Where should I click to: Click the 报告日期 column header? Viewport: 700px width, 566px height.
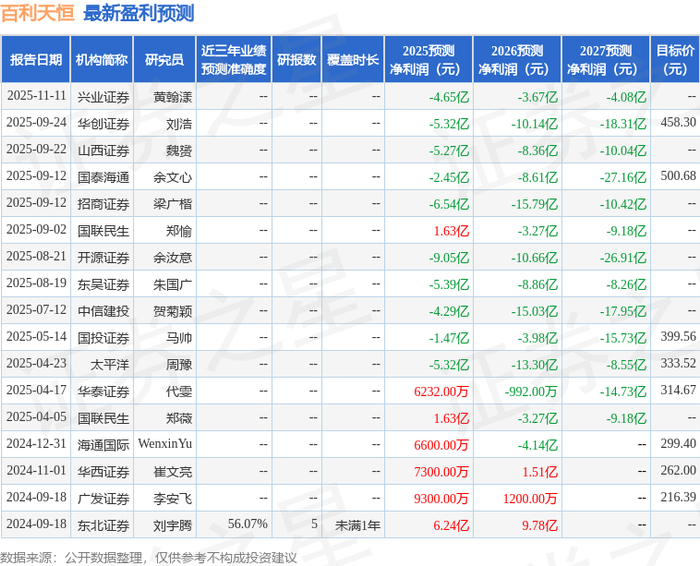pos(36,59)
